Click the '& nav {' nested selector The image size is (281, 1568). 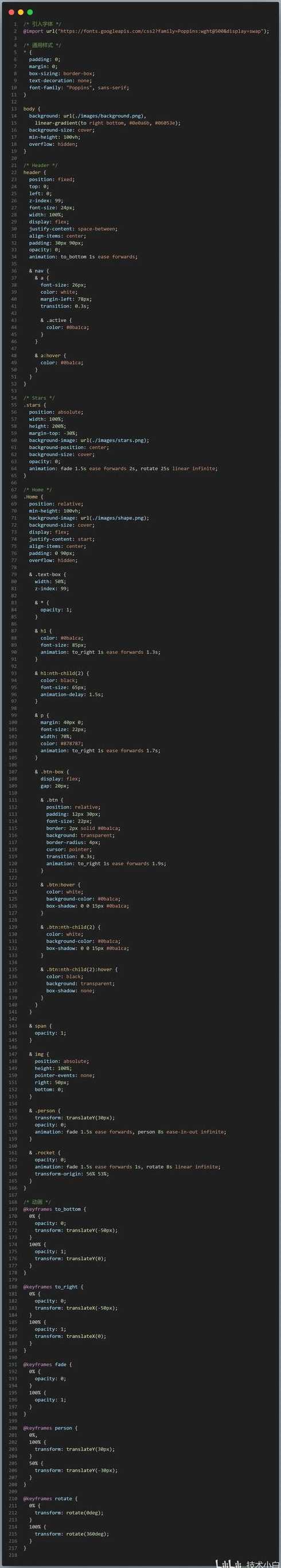(39, 271)
